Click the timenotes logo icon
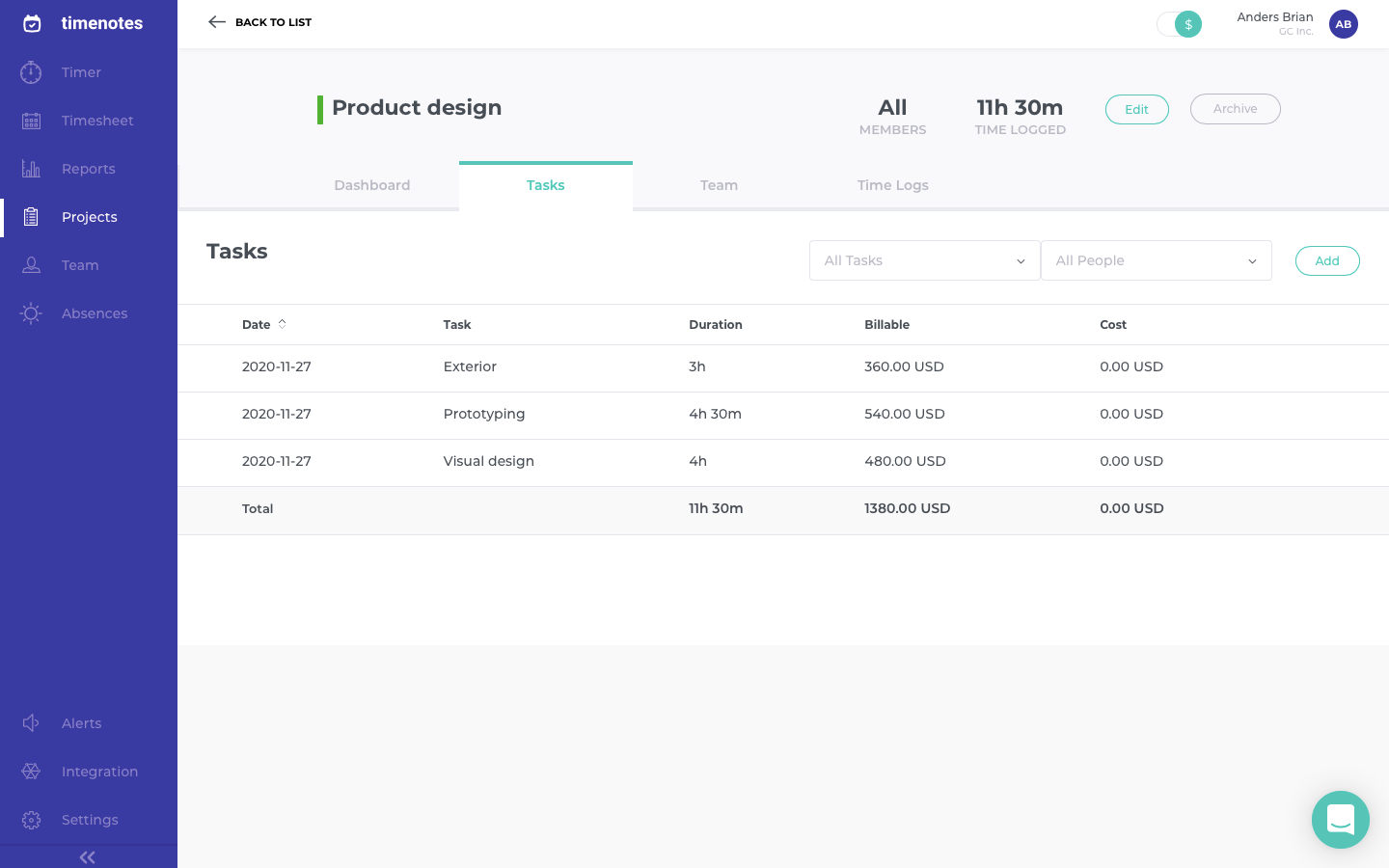Viewport: 1389px width, 868px height. coord(32,23)
